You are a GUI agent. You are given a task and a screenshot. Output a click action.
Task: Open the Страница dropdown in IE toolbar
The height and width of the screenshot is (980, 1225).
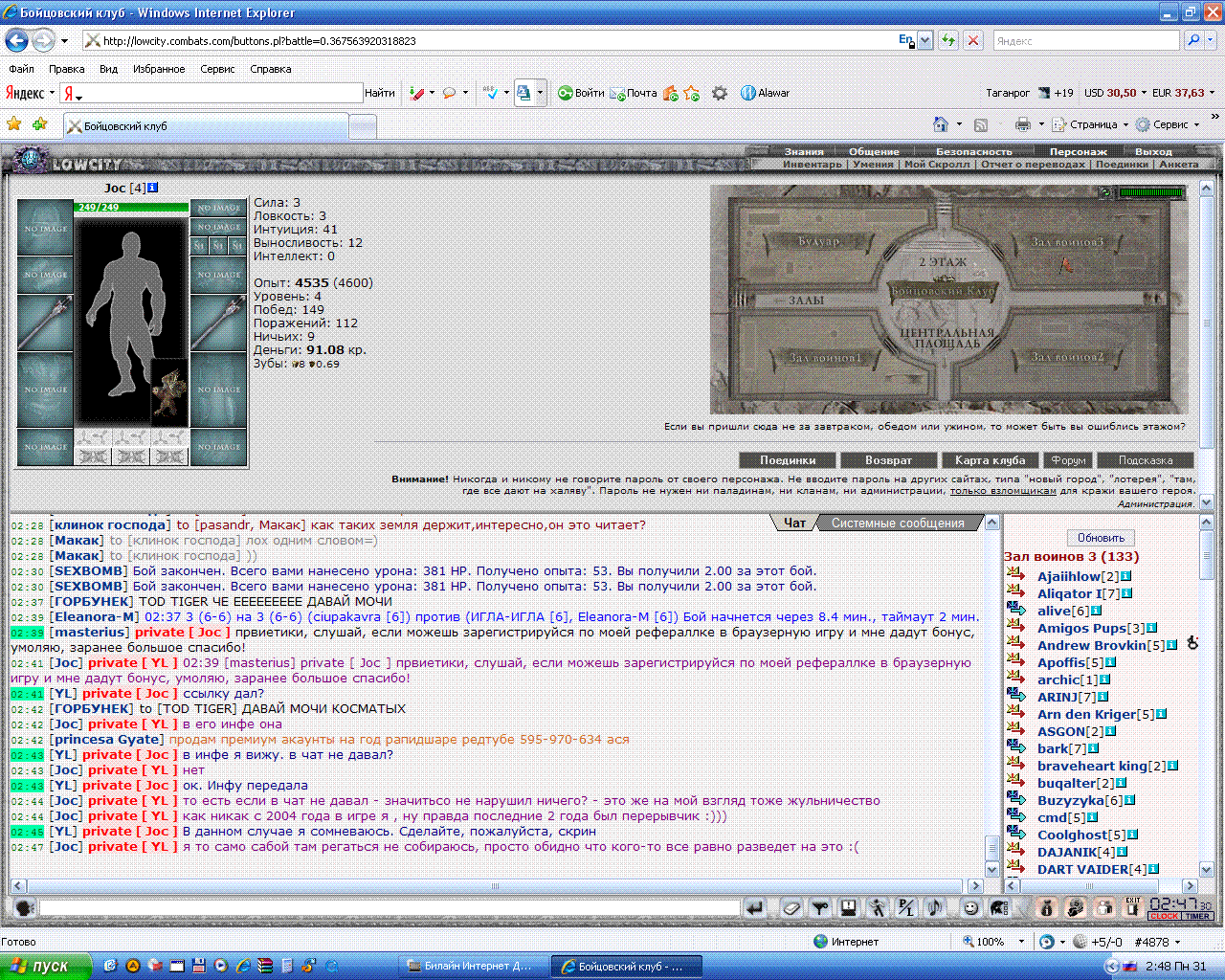pos(1089,124)
